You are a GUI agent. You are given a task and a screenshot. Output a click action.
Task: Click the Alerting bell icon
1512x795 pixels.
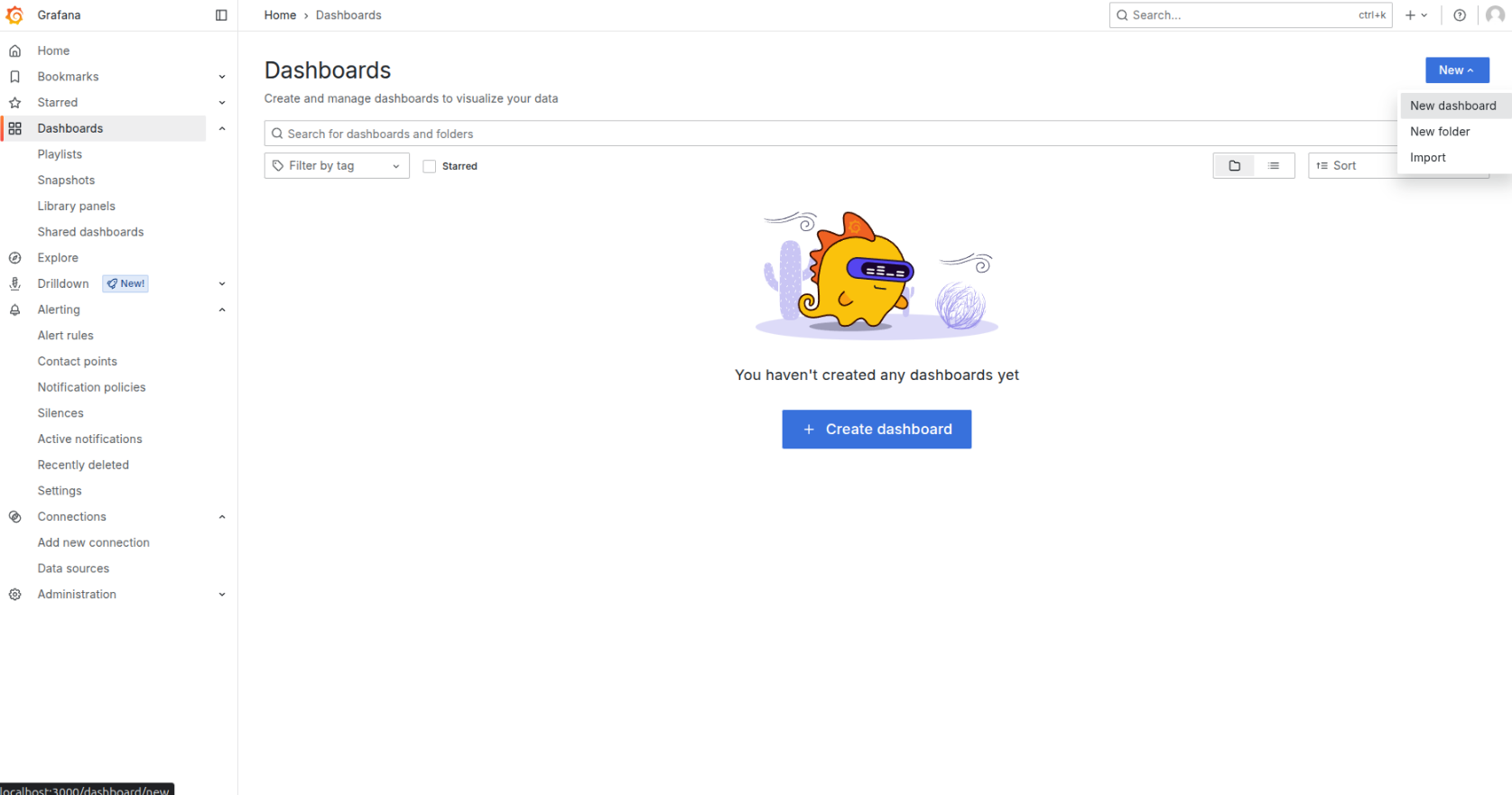coord(14,310)
